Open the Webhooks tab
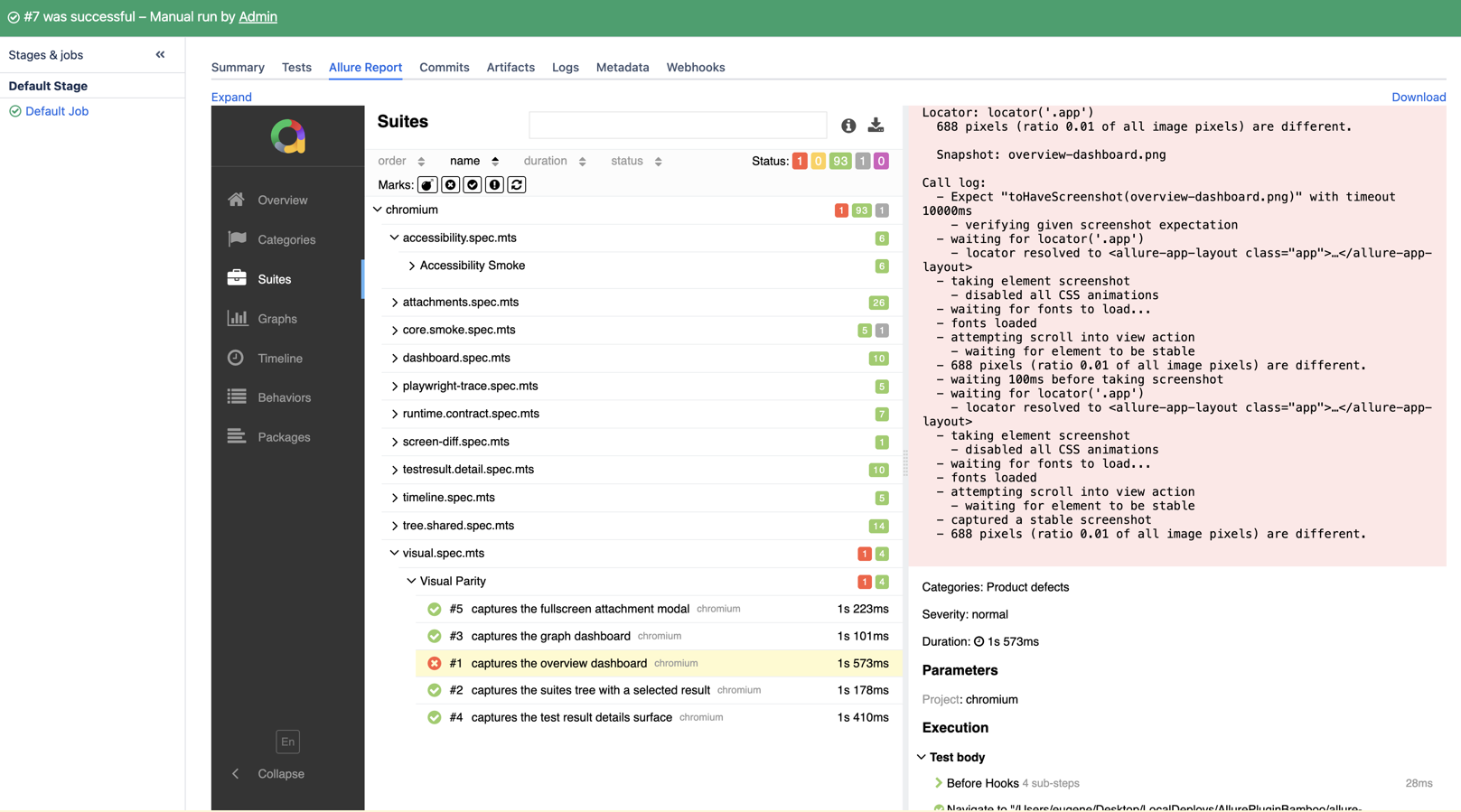1461x812 pixels. 696,67
